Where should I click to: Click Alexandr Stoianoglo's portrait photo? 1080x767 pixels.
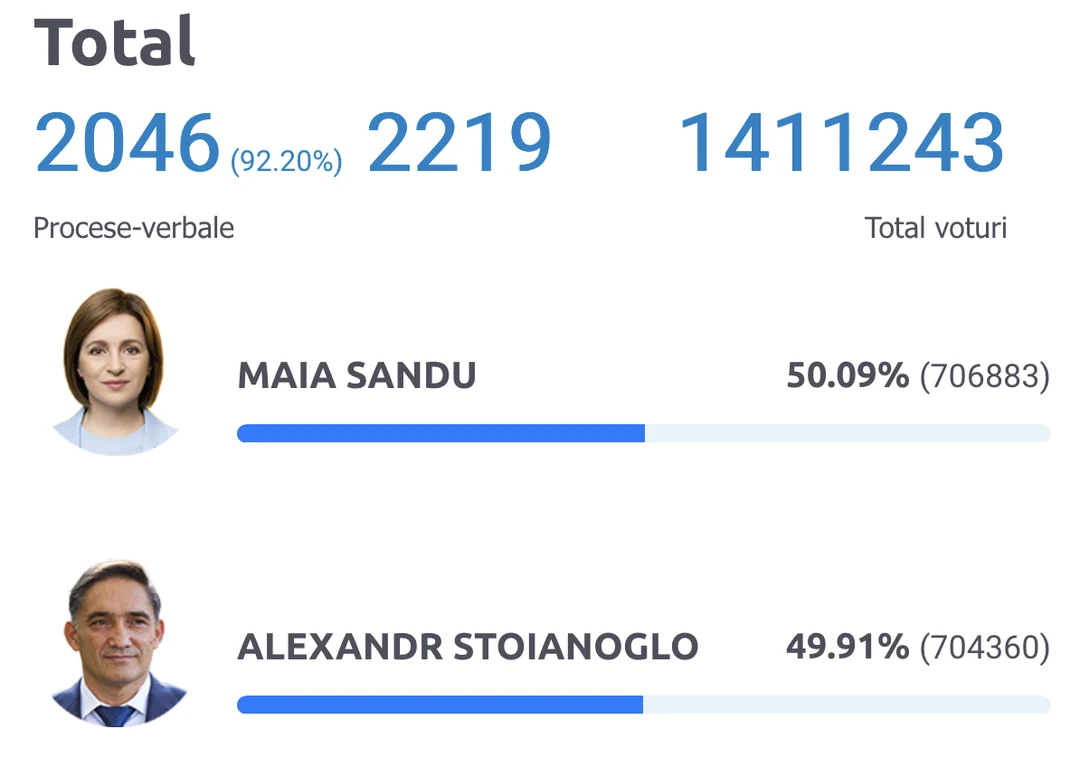pyautogui.click(x=118, y=642)
